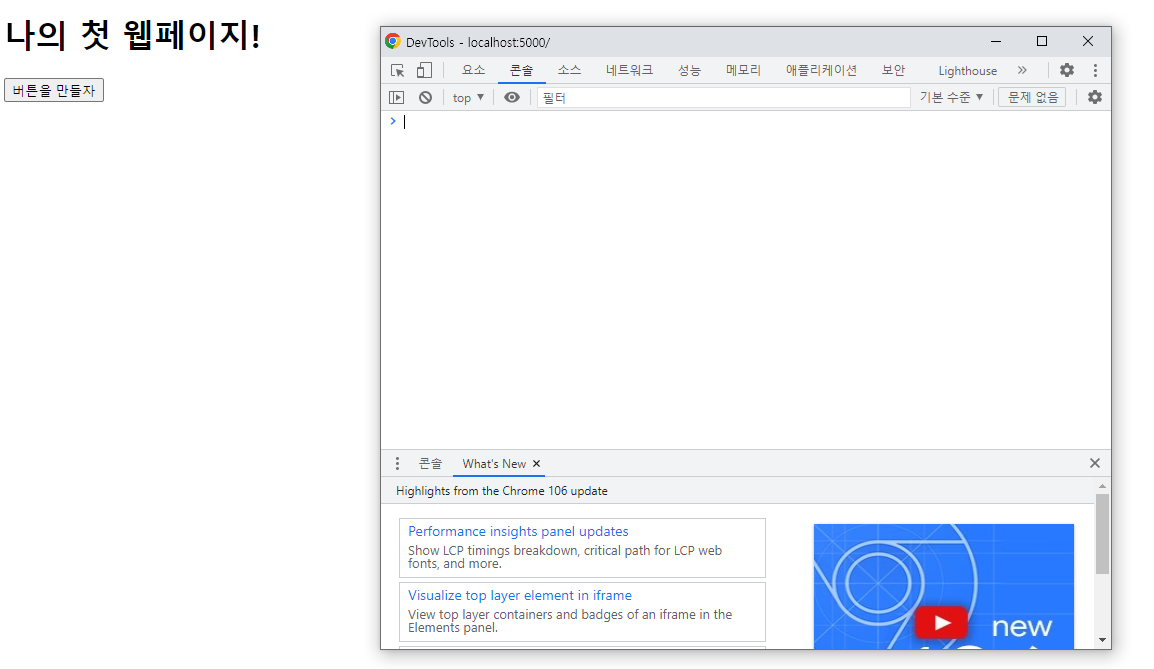
Task: Create live expression with eye icon
Action: coord(511,97)
